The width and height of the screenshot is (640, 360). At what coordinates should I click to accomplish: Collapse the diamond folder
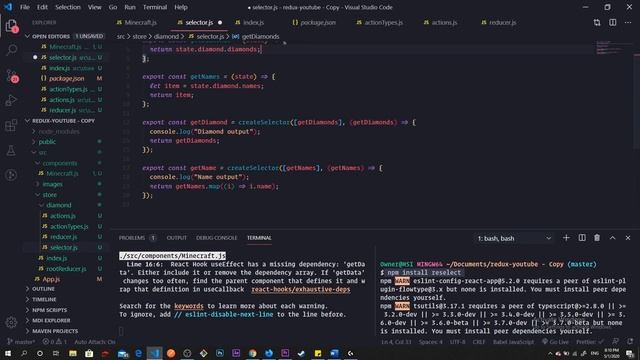59,205
